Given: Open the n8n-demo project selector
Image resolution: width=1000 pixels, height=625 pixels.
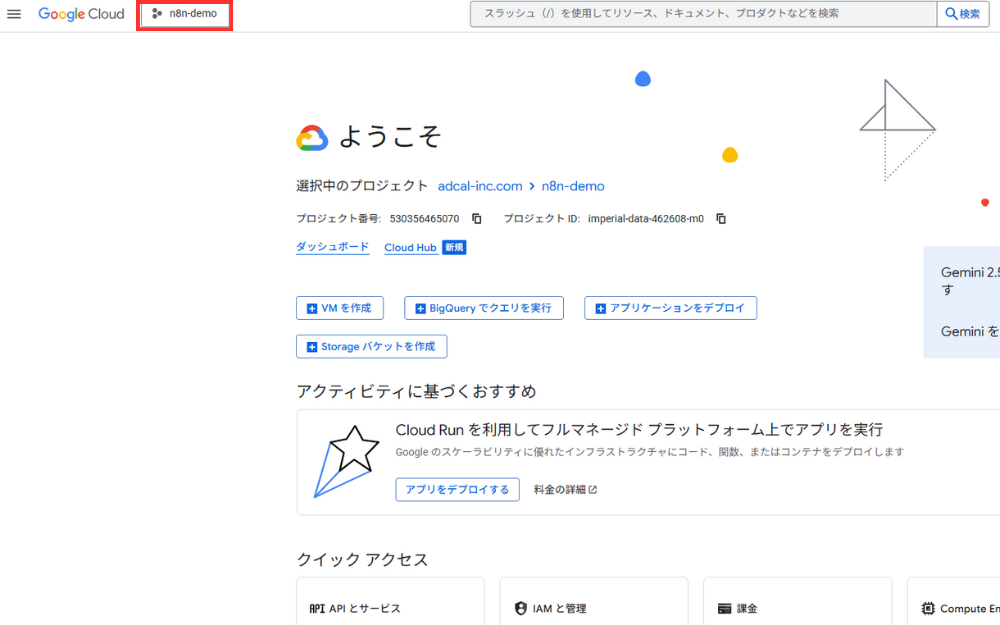Looking at the screenshot, I should (x=184, y=13).
